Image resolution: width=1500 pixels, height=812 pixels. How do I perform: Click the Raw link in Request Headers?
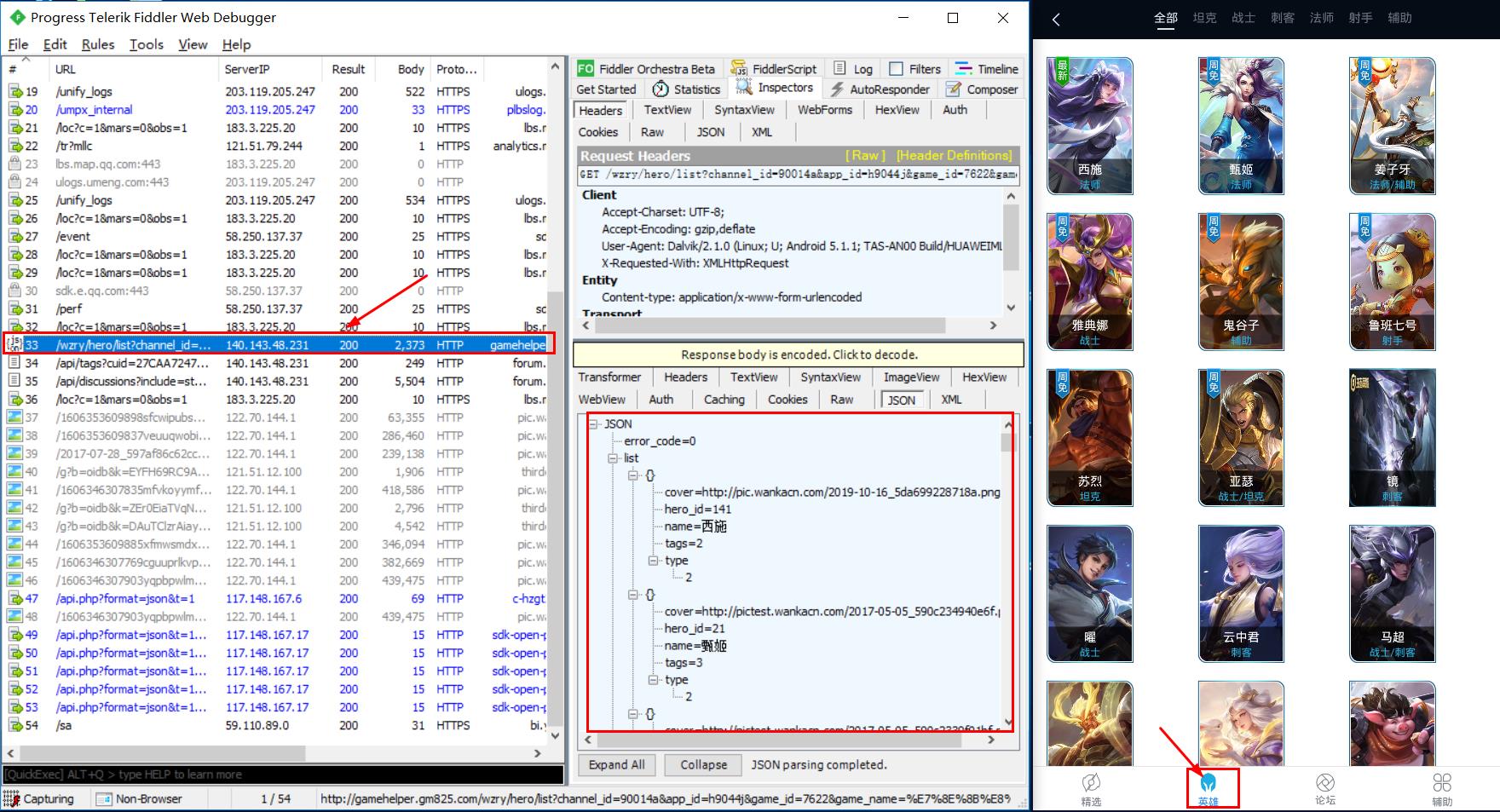(865, 155)
